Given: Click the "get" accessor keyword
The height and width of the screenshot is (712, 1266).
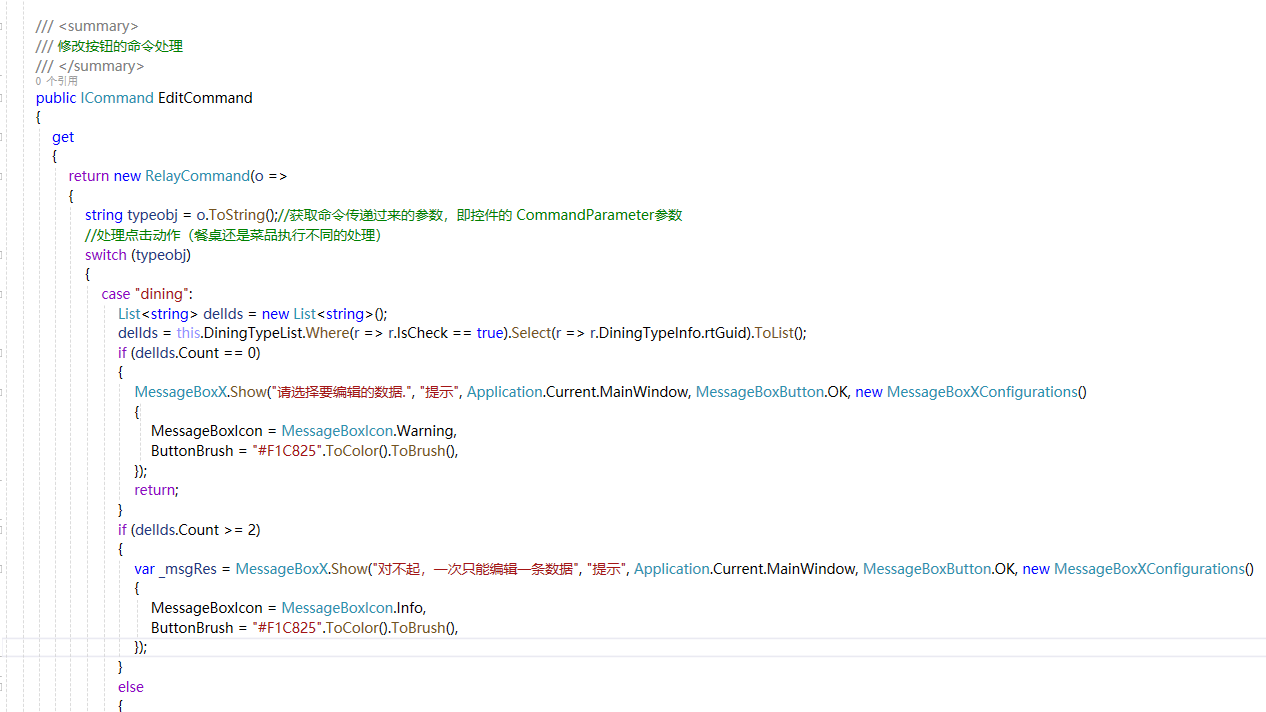Looking at the screenshot, I should pyautogui.click(x=63, y=137).
